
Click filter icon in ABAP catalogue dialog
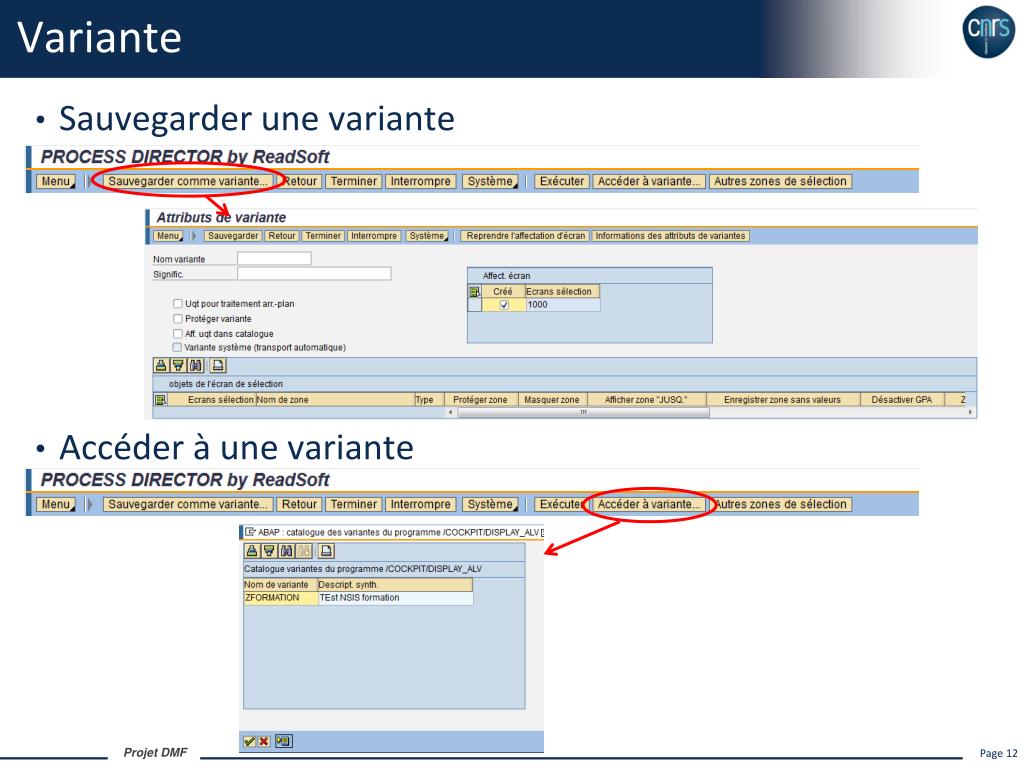[268, 551]
